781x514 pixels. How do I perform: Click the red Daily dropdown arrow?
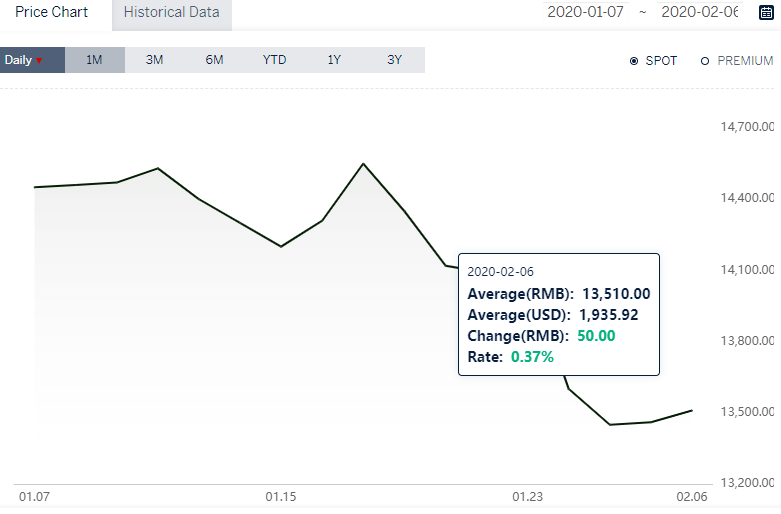[39, 61]
